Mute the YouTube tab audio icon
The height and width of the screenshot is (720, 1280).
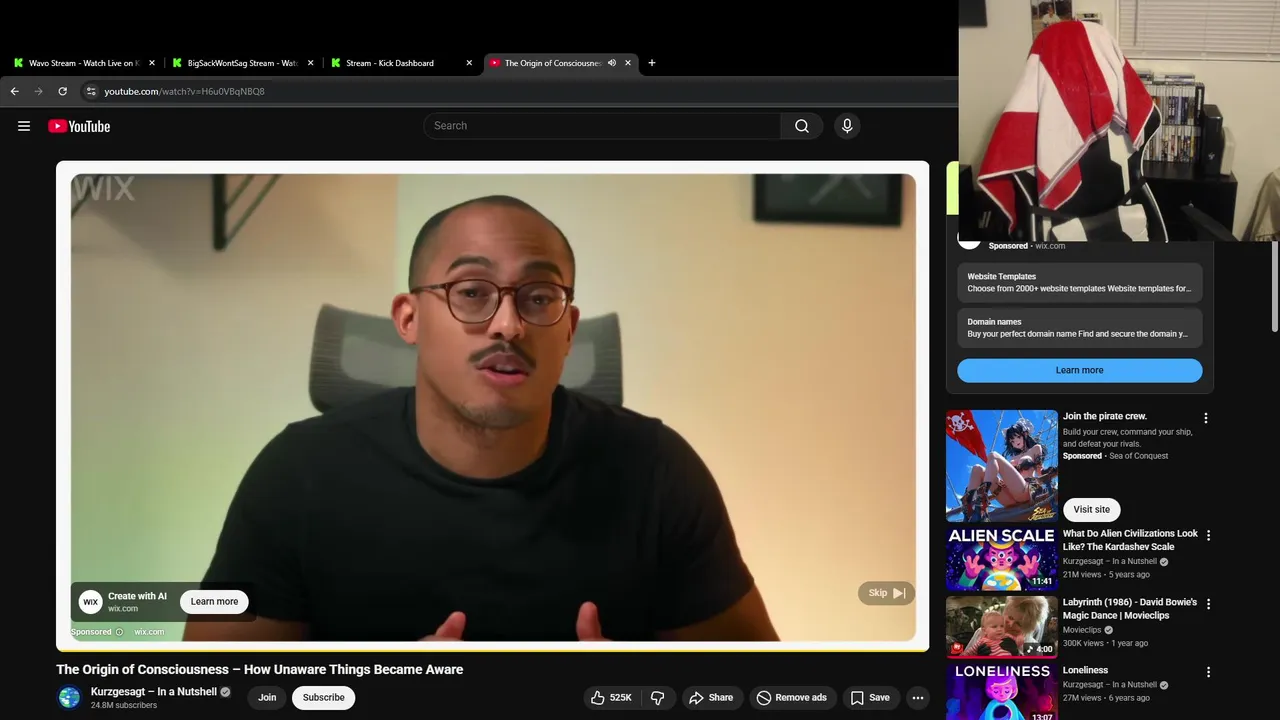click(x=612, y=63)
